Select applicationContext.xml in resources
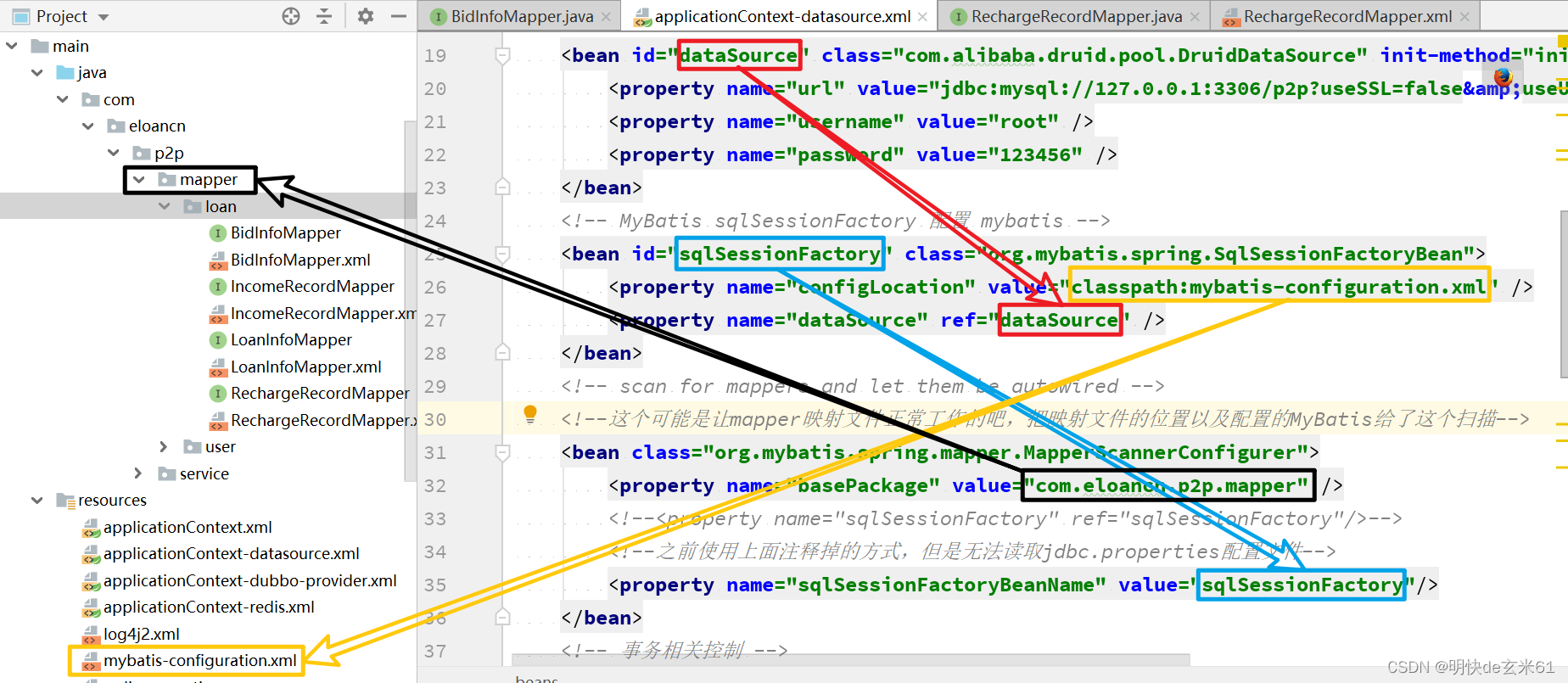Screen dimensions: 1568x683 188,528
